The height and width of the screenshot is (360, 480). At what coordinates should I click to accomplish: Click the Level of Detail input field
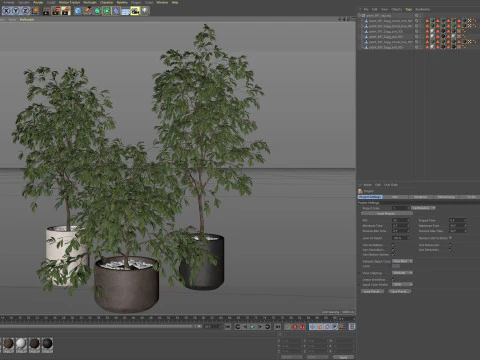(x=401, y=238)
